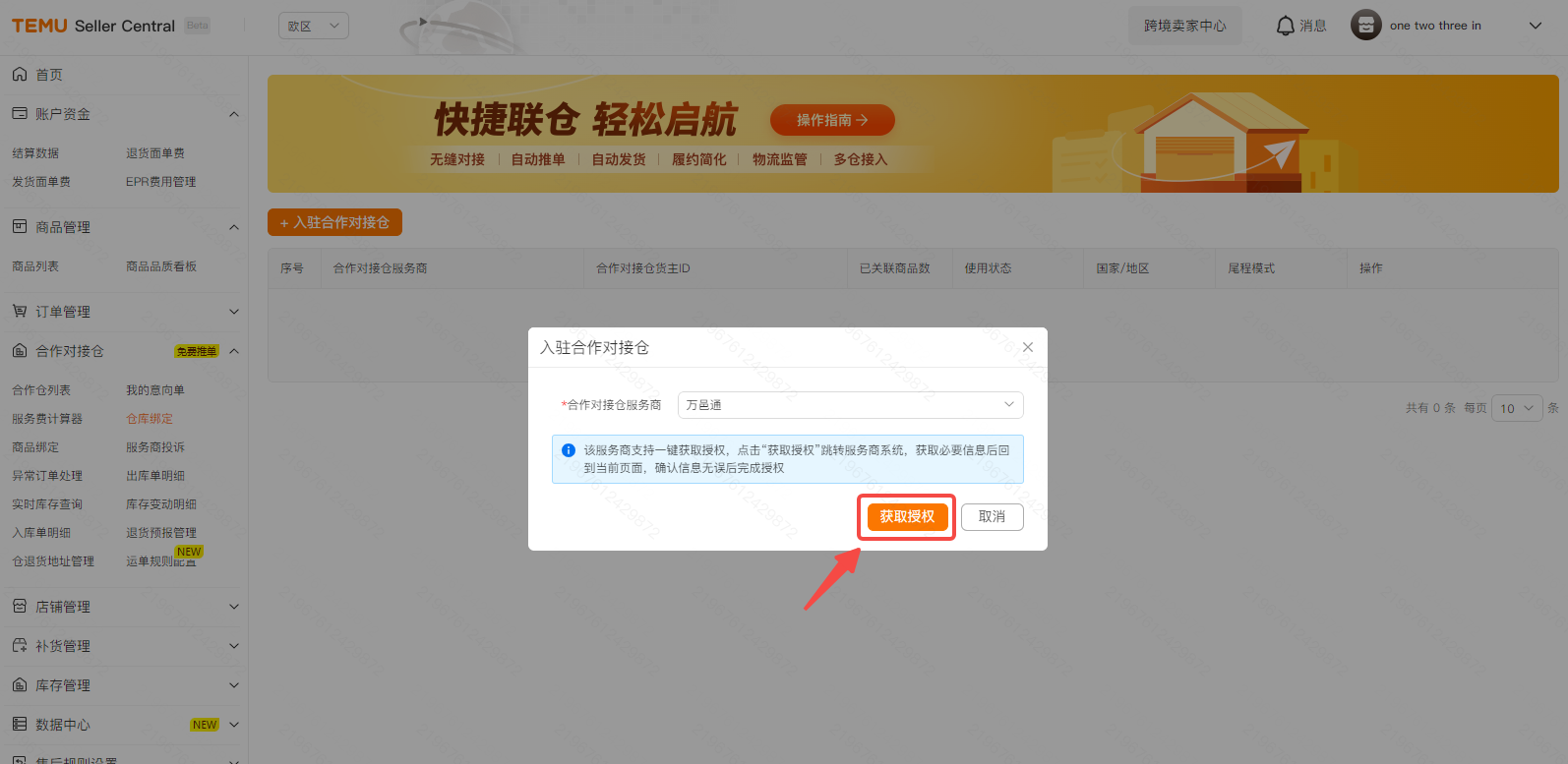Collapse the 商品管理 section chevron
The width and height of the screenshot is (1568, 764).
pyautogui.click(x=234, y=227)
